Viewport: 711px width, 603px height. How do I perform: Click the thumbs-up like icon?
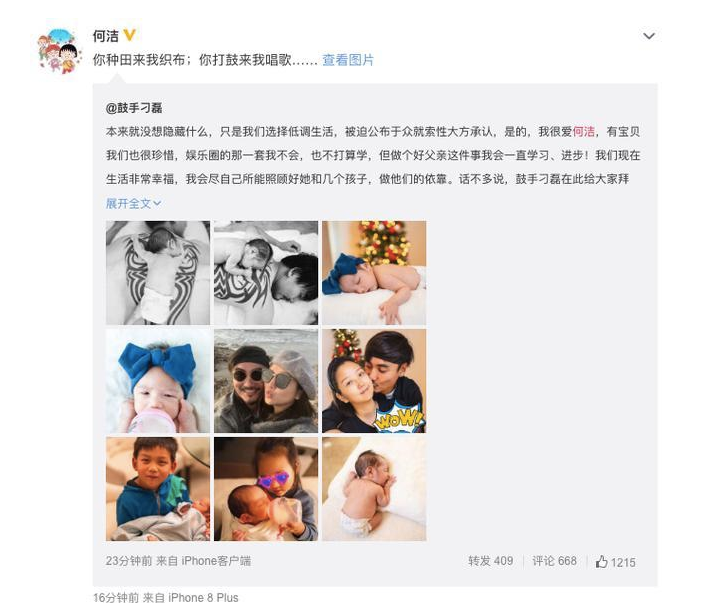[x=601, y=562]
